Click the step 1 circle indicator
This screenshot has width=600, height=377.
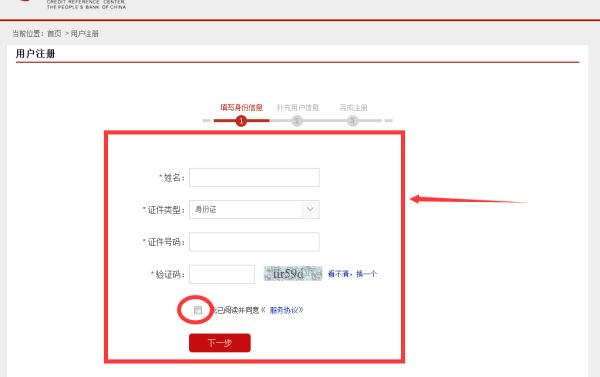click(241, 121)
